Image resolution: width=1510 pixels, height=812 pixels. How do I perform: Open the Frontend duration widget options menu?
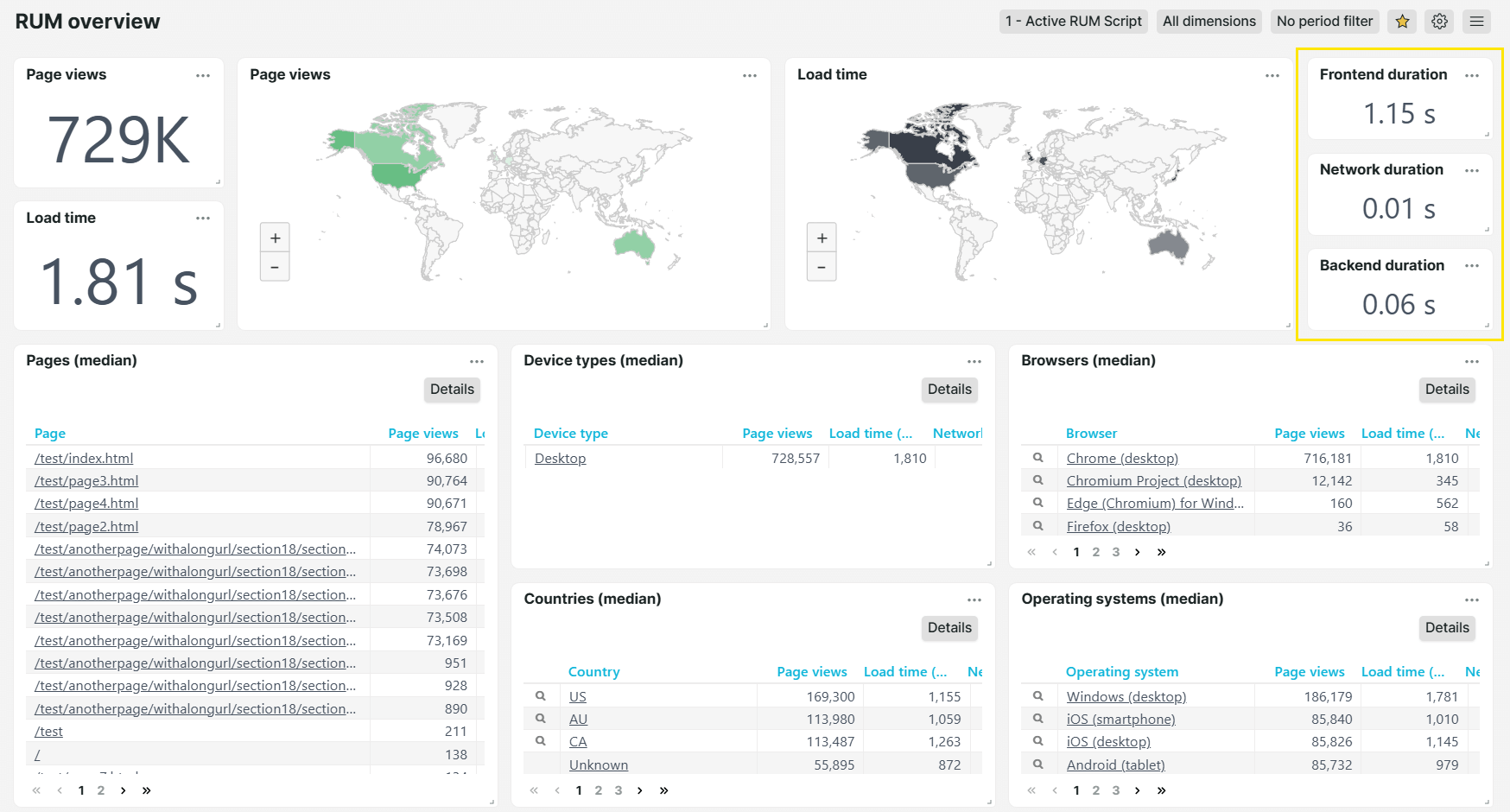[x=1472, y=75]
